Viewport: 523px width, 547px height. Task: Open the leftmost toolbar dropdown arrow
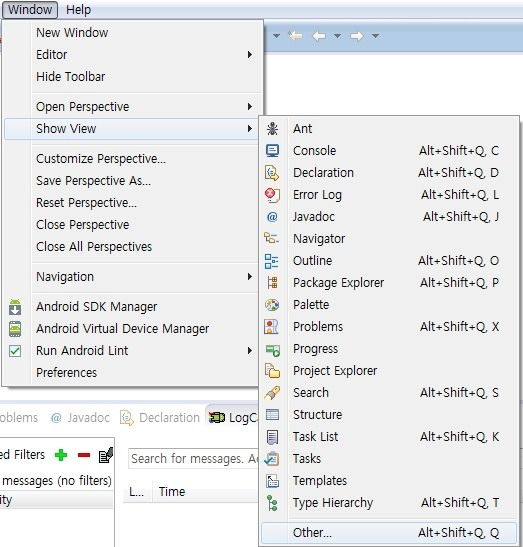point(276,36)
